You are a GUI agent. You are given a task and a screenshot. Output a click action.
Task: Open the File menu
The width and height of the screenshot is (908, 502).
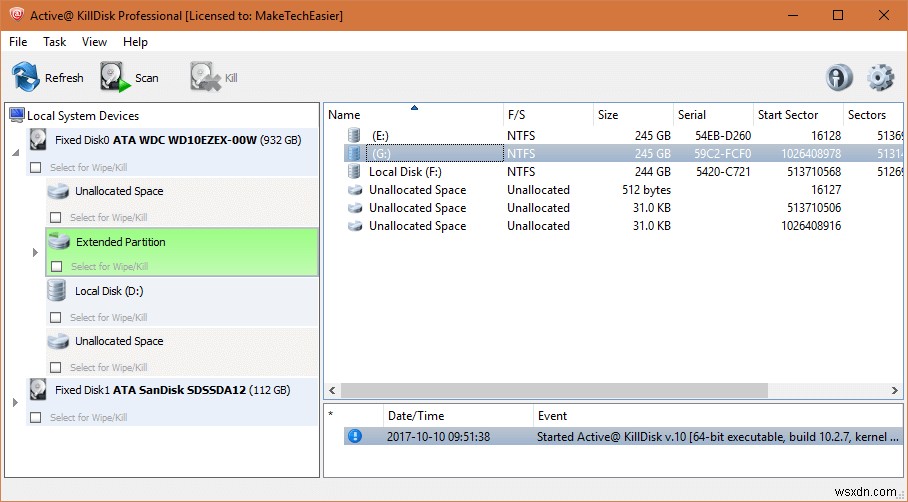pos(18,42)
